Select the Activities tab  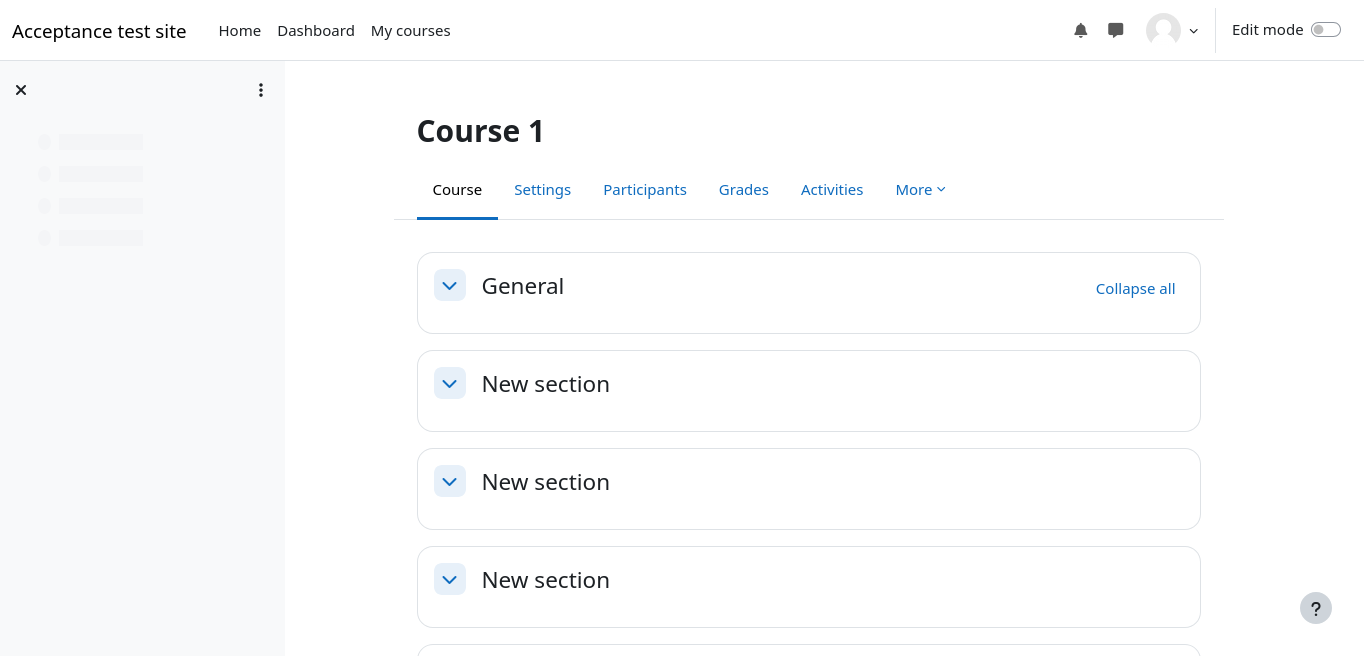point(832,190)
